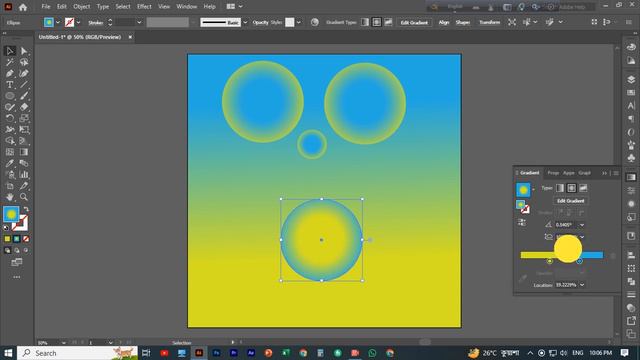The image size is (640, 360).
Task: Open graphic Style dropdown arrow
Action: coord(299,22)
